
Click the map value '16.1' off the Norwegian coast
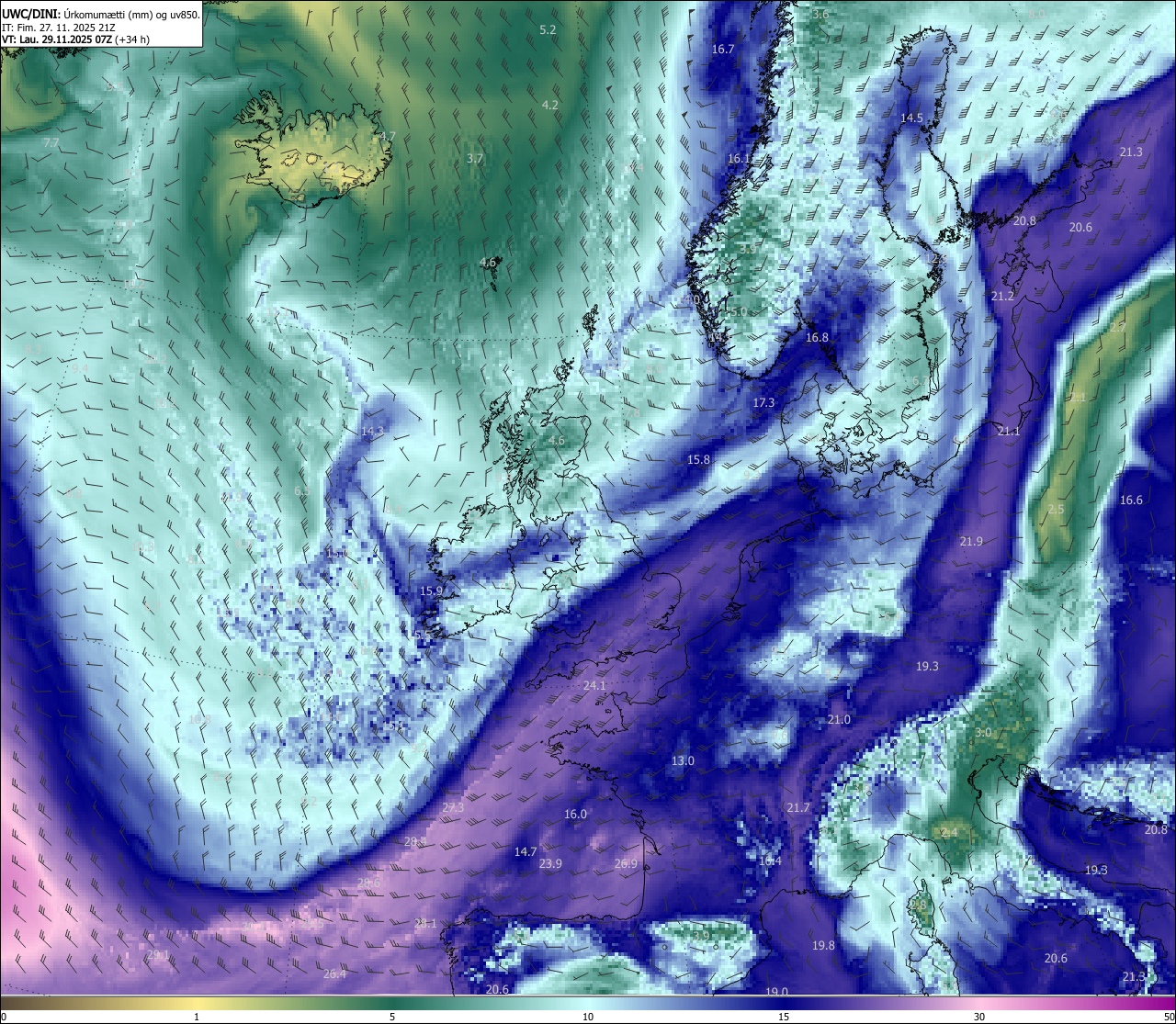tap(739, 158)
